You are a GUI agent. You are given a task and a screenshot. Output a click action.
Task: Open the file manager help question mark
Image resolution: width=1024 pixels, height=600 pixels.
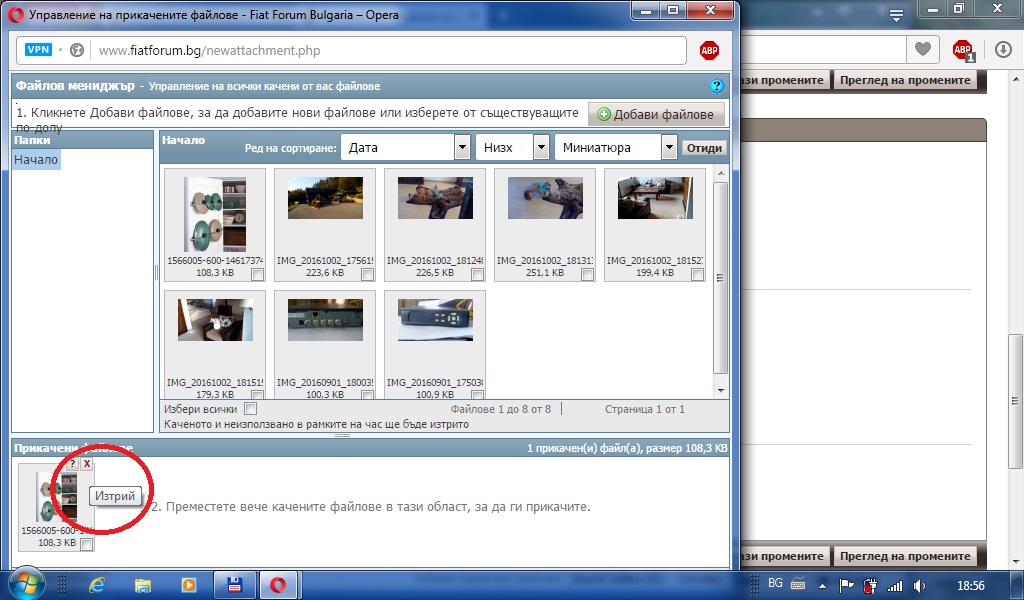coord(716,87)
